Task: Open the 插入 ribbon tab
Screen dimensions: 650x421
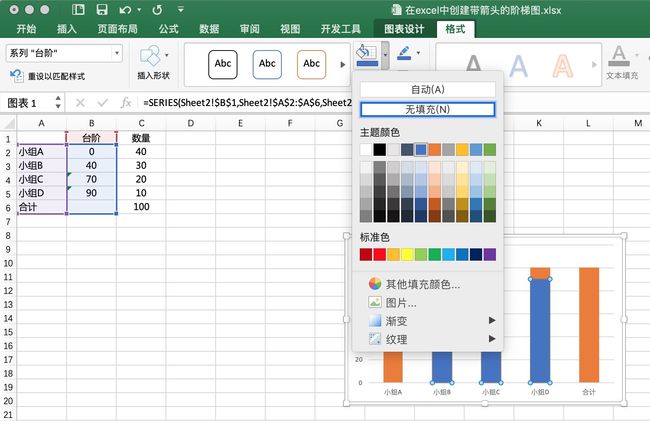Action: pos(67,29)
